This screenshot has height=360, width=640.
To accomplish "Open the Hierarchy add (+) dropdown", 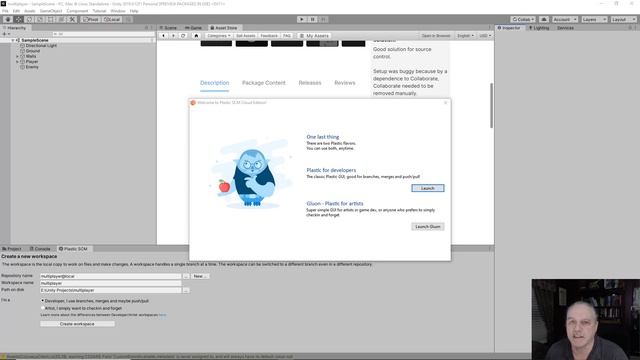I will (6, 34).
